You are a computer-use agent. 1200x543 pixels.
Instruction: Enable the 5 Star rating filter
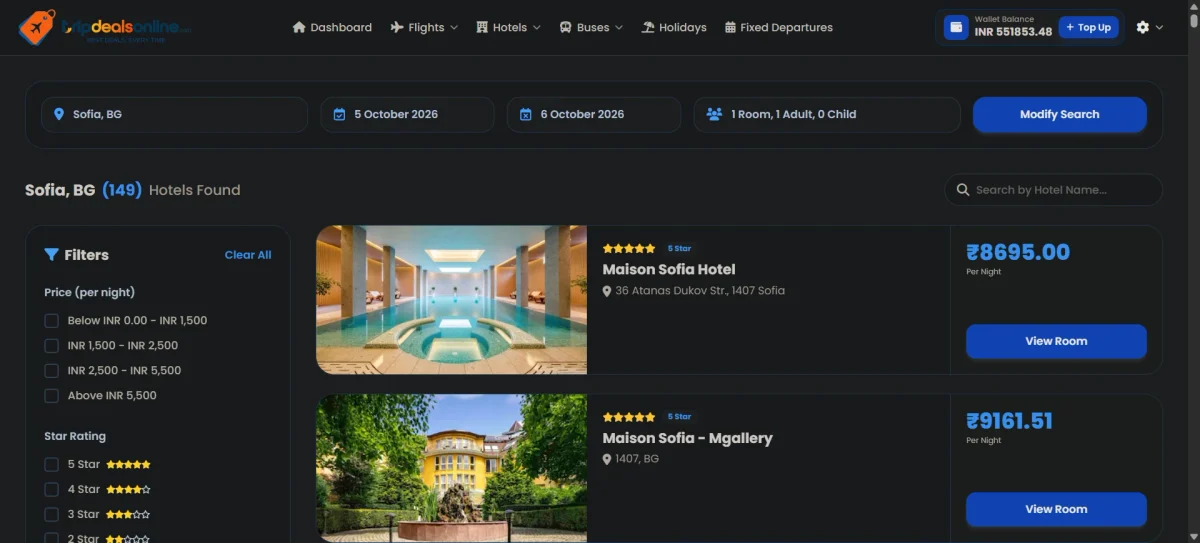51,464
